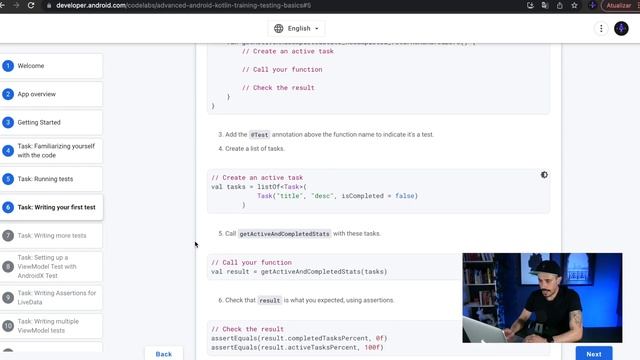Click the webcam video overlay of presenter

542,298
